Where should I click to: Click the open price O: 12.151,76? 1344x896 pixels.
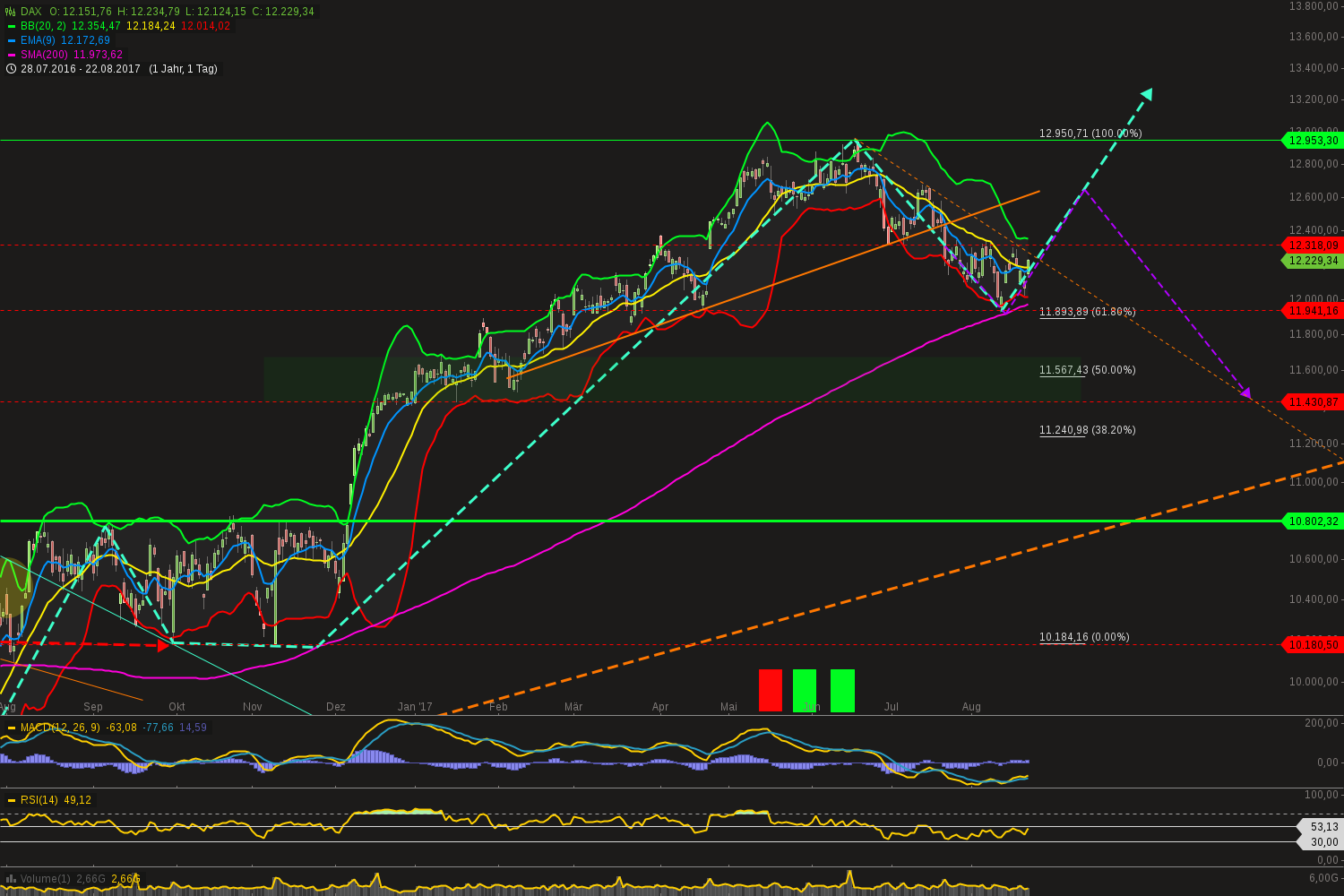tap(81, 12)
